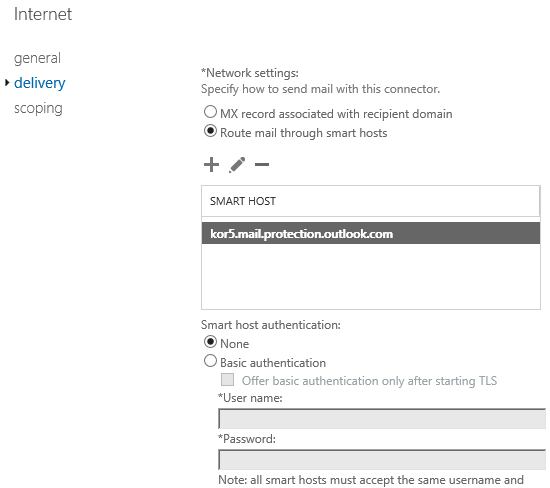Screen dimensions: 550x488
Task: Click the plus icon to add smart host
Action: tap(211, 165)
